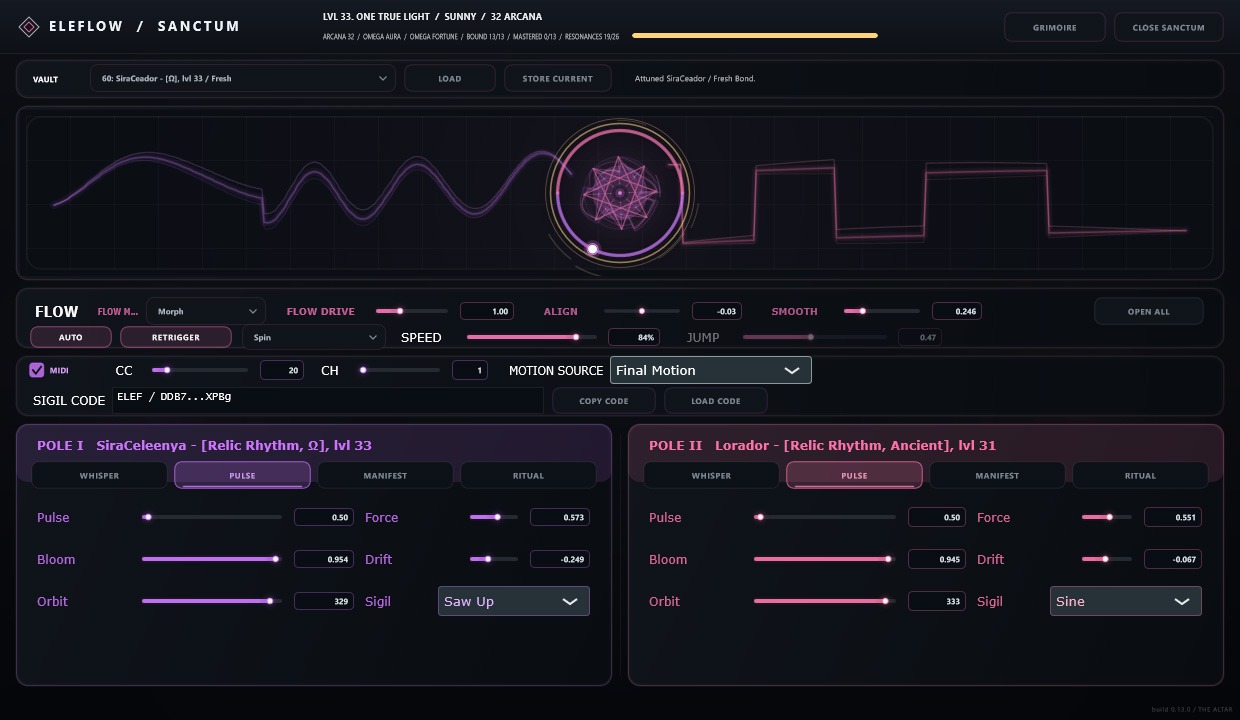The height and width of the screenshot is (720, 1240).
Task: Click the CC value field 20
Action: click(282, 370)
